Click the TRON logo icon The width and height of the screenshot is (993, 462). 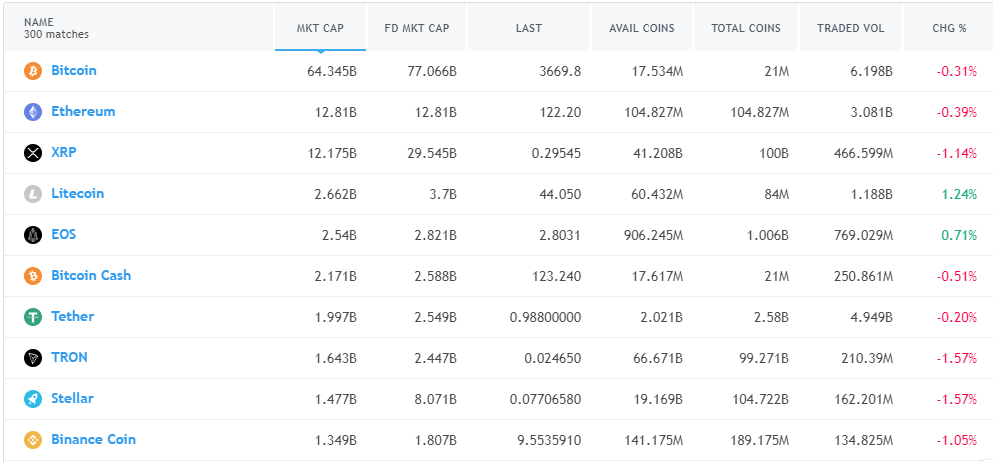pos(33,358)
